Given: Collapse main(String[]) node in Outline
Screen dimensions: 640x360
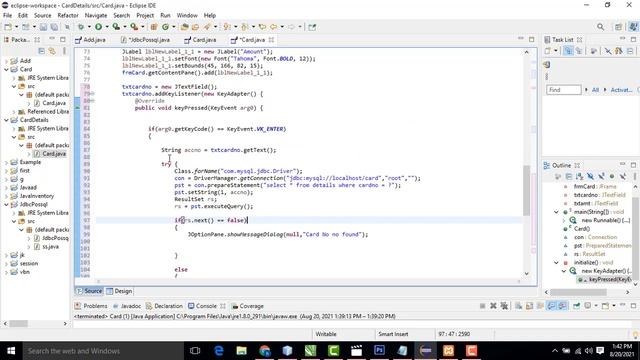Looking at the screenshot, I should tap(556, 212).
